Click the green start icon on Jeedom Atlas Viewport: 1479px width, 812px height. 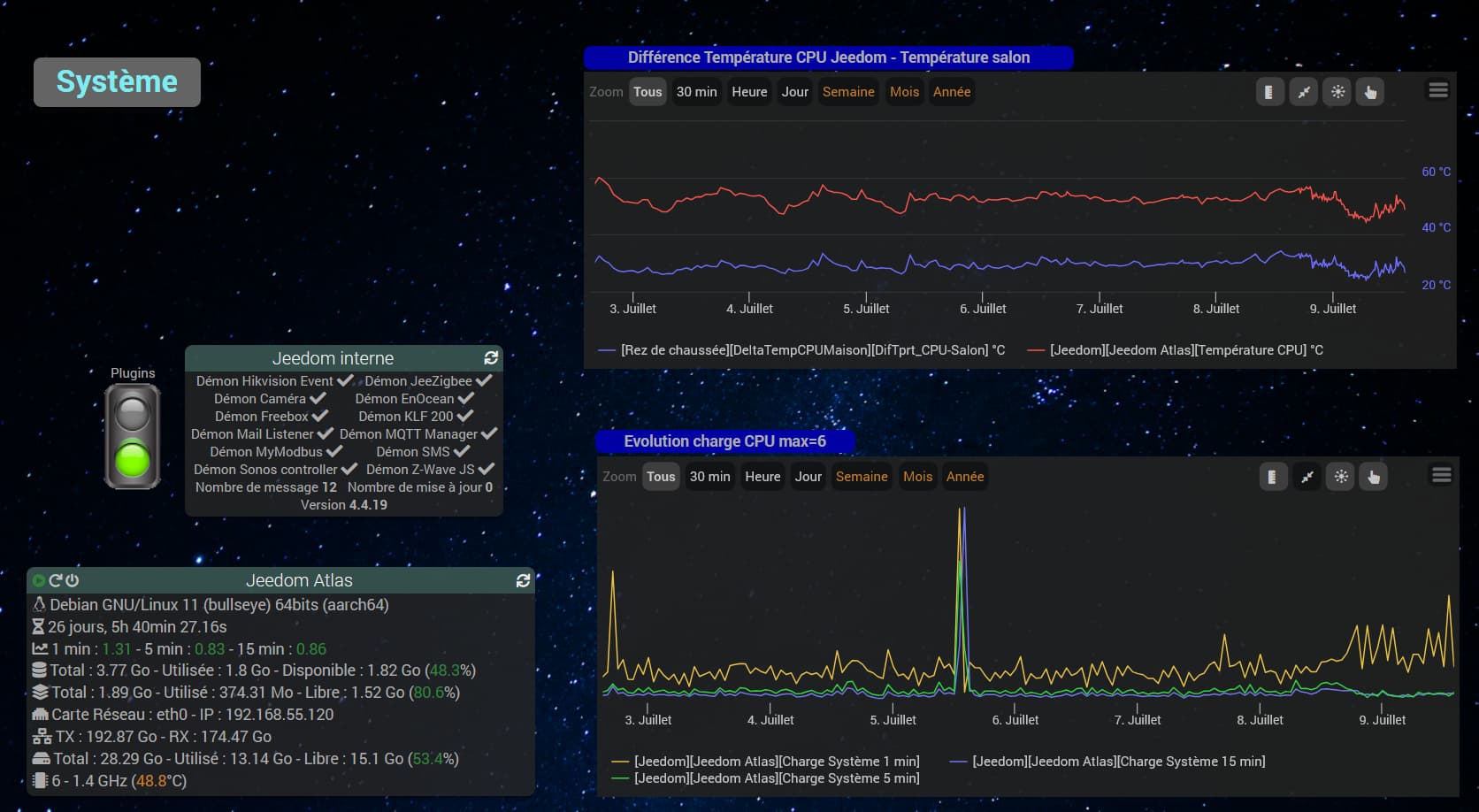[38, 581]
